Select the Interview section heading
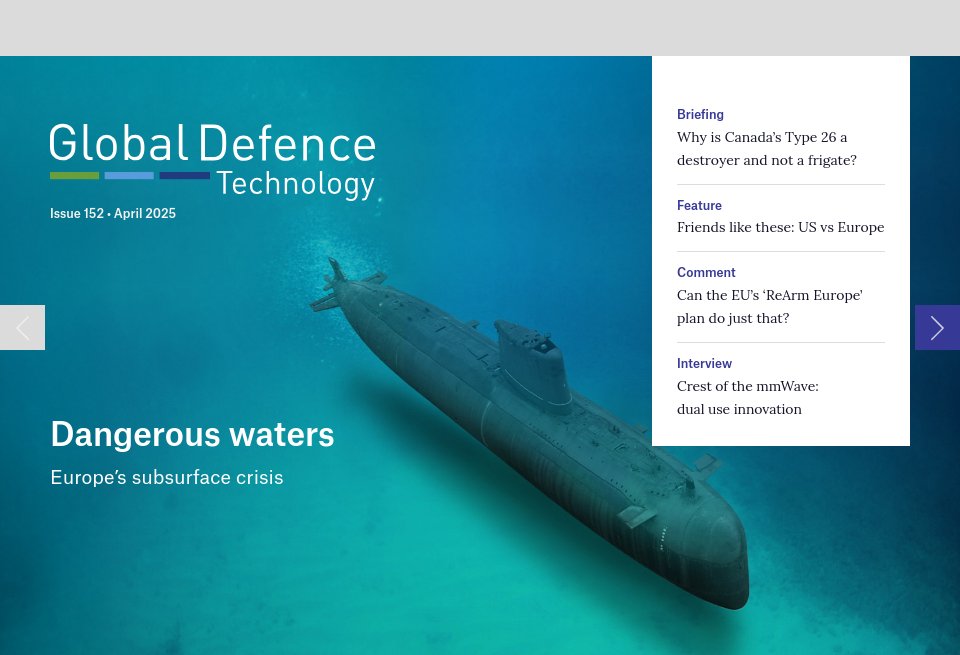Viewport: 960px width, 655px height. [x=704, y=363]
